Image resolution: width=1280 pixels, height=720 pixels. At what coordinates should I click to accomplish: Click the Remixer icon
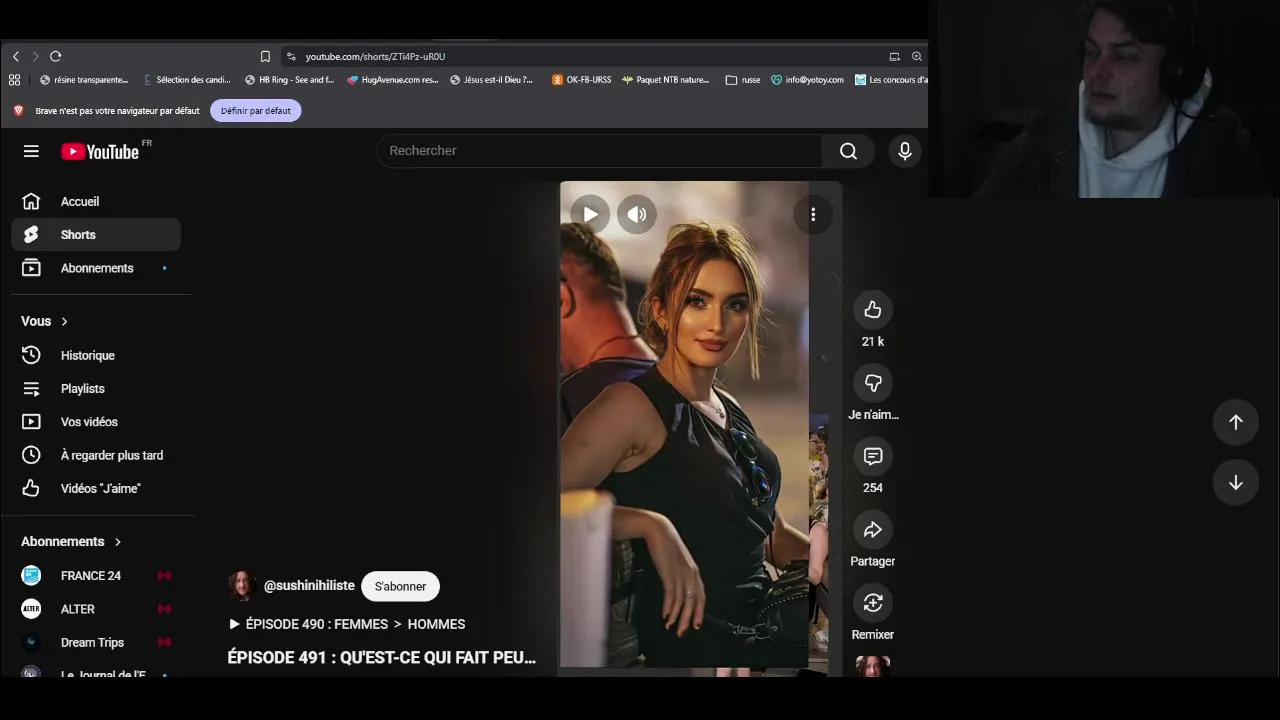tap(873, 603)
